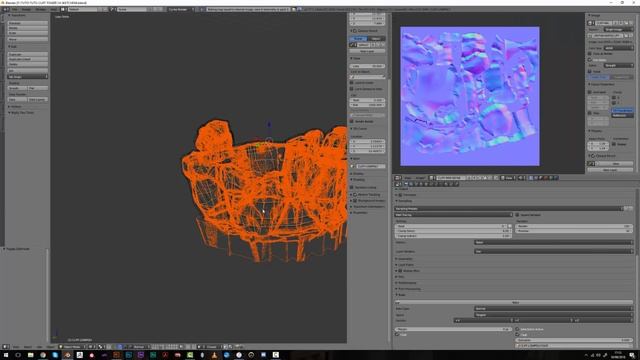Expand the History panel in tool shelf
This screenshot has width=640, height=360.
coord(16,107)
